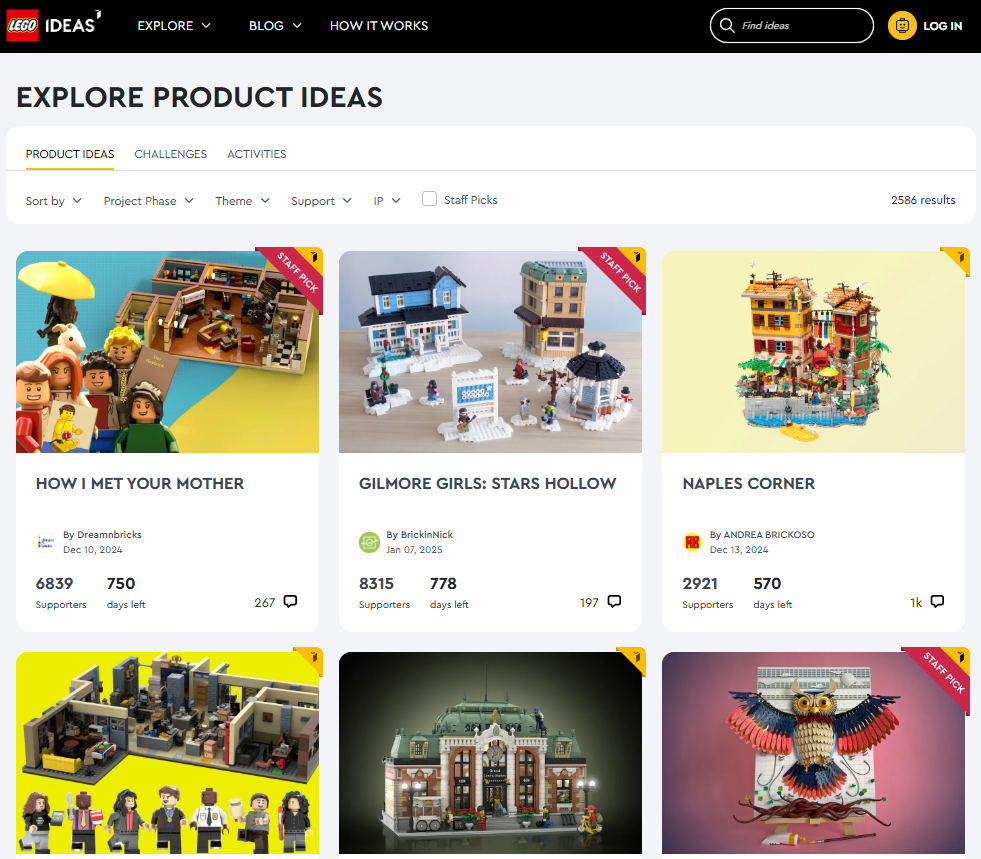
Task: Click BrickinNick author avatar icon
Action: (369, 542)
